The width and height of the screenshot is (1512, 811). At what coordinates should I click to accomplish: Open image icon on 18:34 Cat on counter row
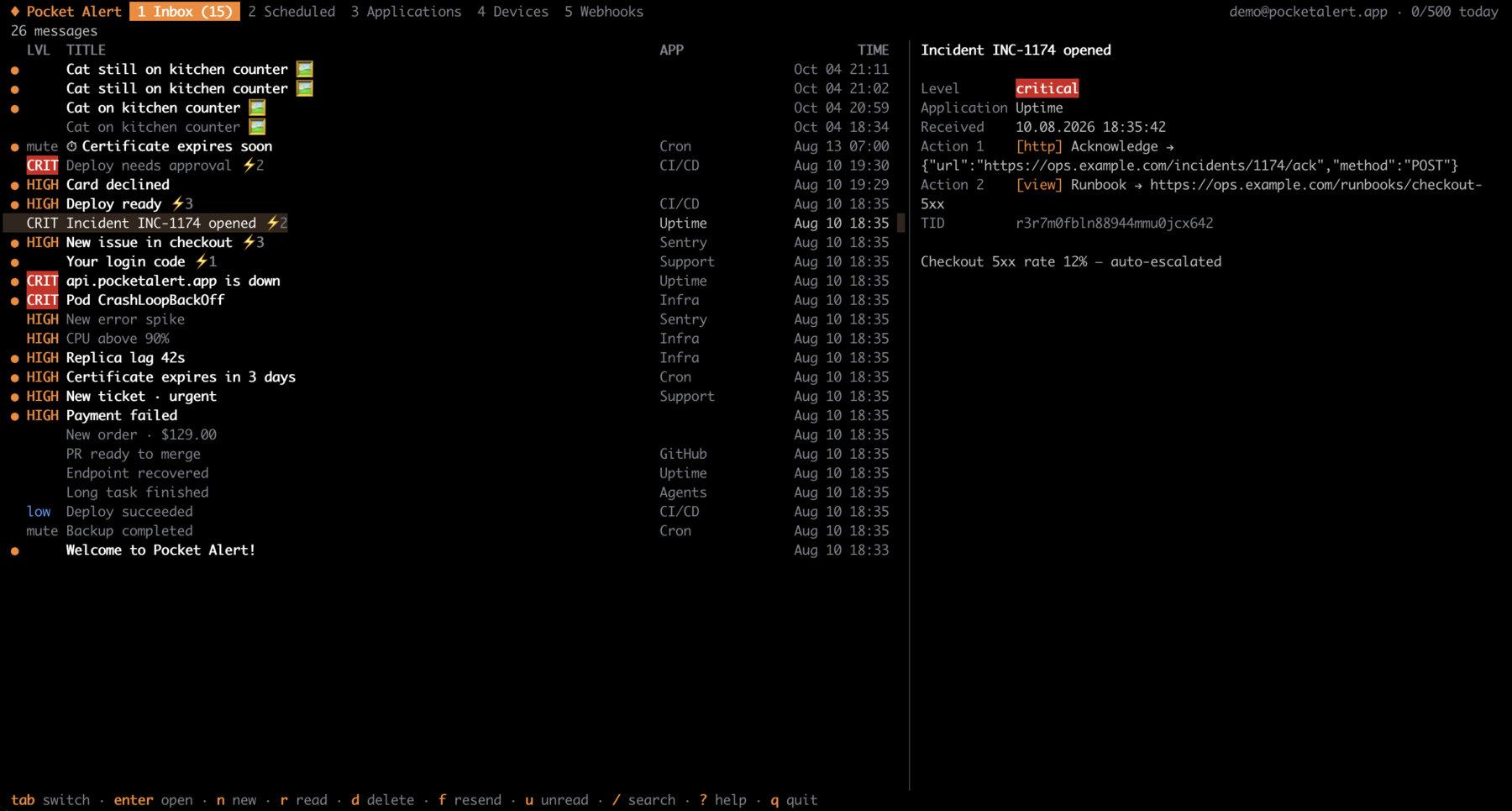[257, 127]
